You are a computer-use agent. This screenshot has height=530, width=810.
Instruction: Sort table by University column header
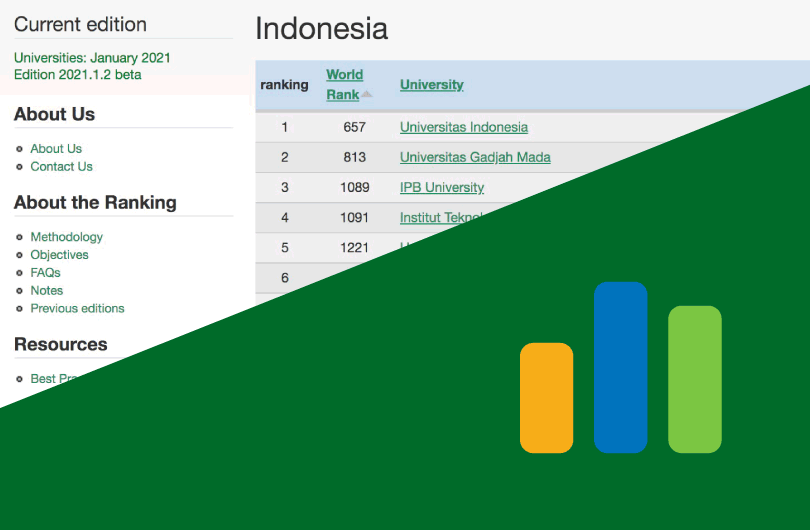pos(432,85)
